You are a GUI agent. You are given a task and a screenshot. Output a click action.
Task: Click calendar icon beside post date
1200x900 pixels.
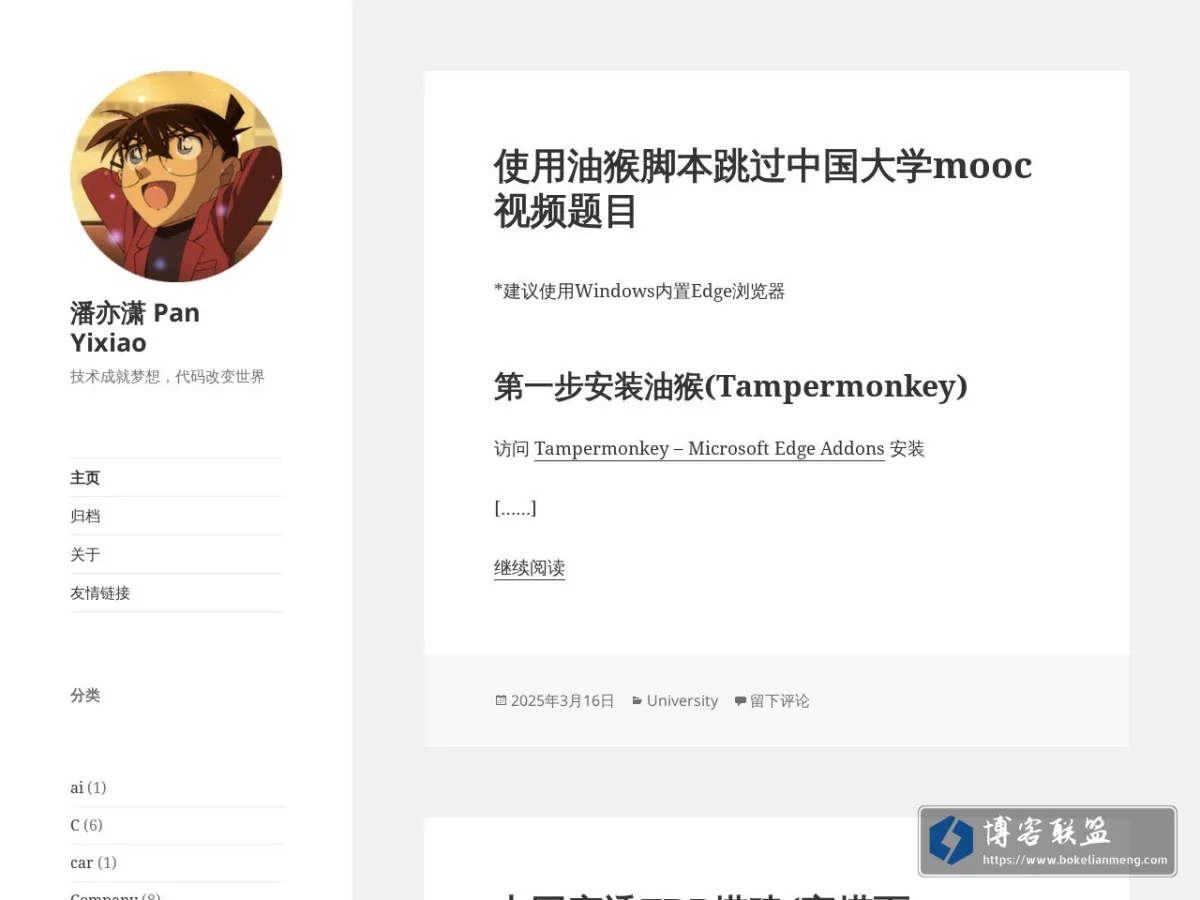[x=501, y=701]
